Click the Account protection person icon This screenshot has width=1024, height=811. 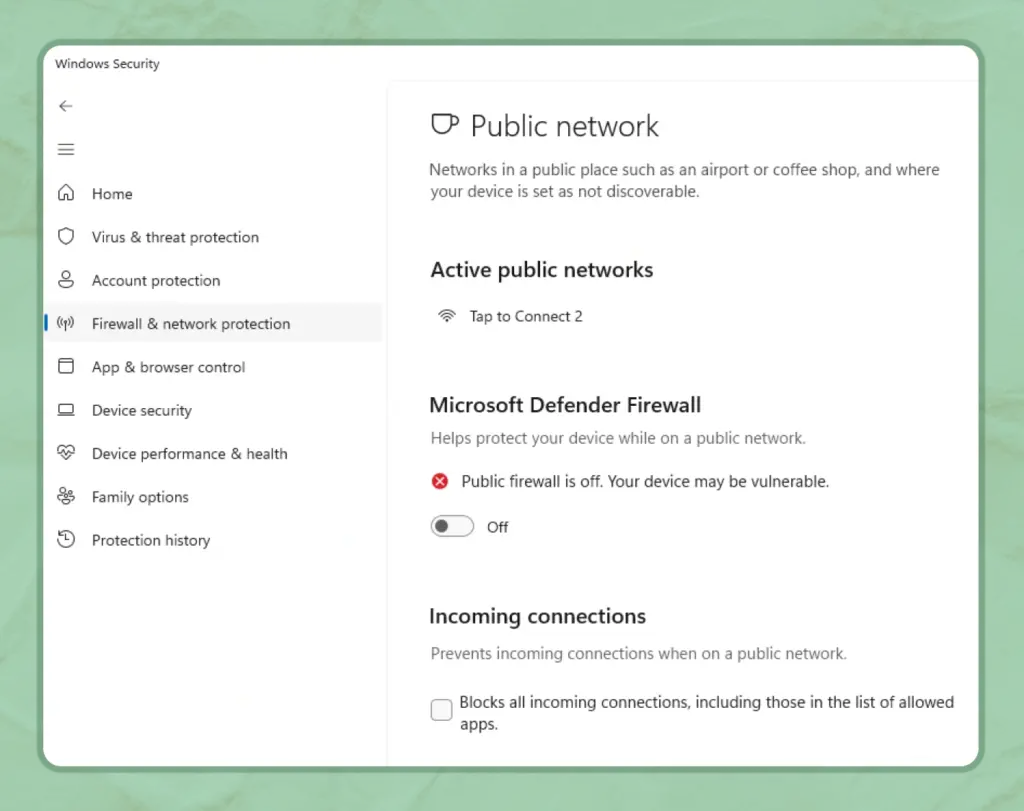[x=66, y=279]
